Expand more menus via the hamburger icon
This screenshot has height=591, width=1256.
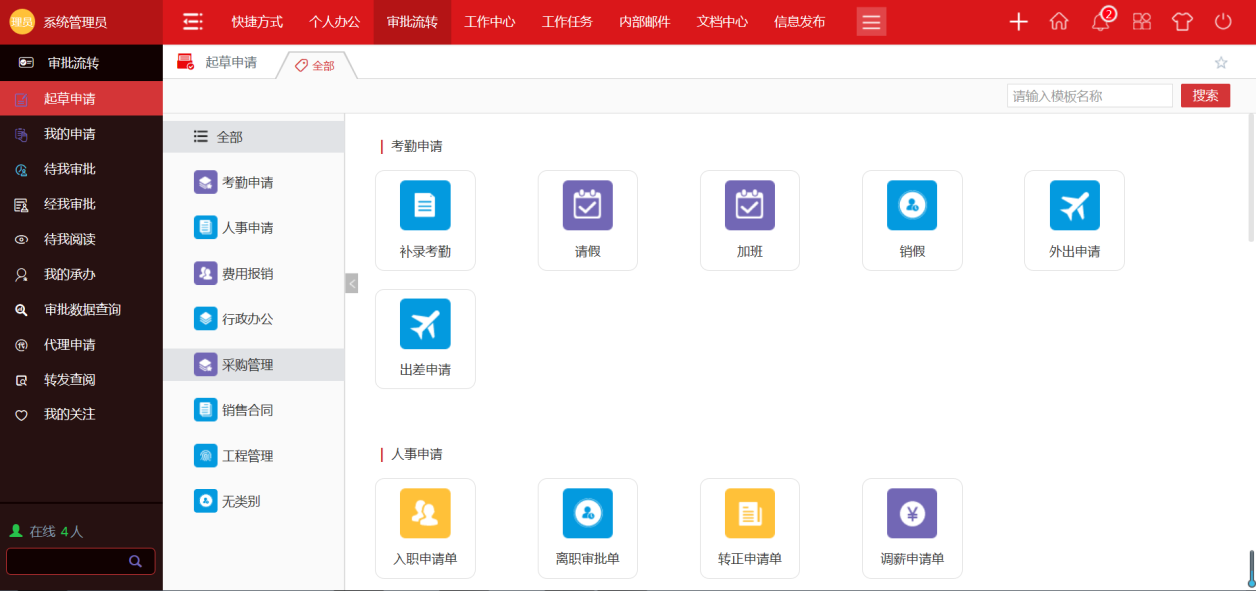[870, 21]
